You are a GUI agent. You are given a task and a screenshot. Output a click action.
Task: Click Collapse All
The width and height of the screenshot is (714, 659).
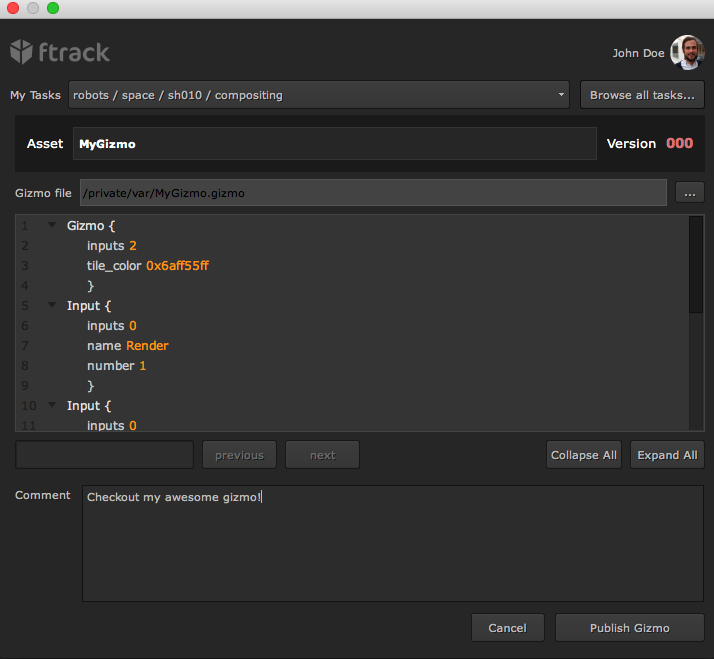coord(584,455)
